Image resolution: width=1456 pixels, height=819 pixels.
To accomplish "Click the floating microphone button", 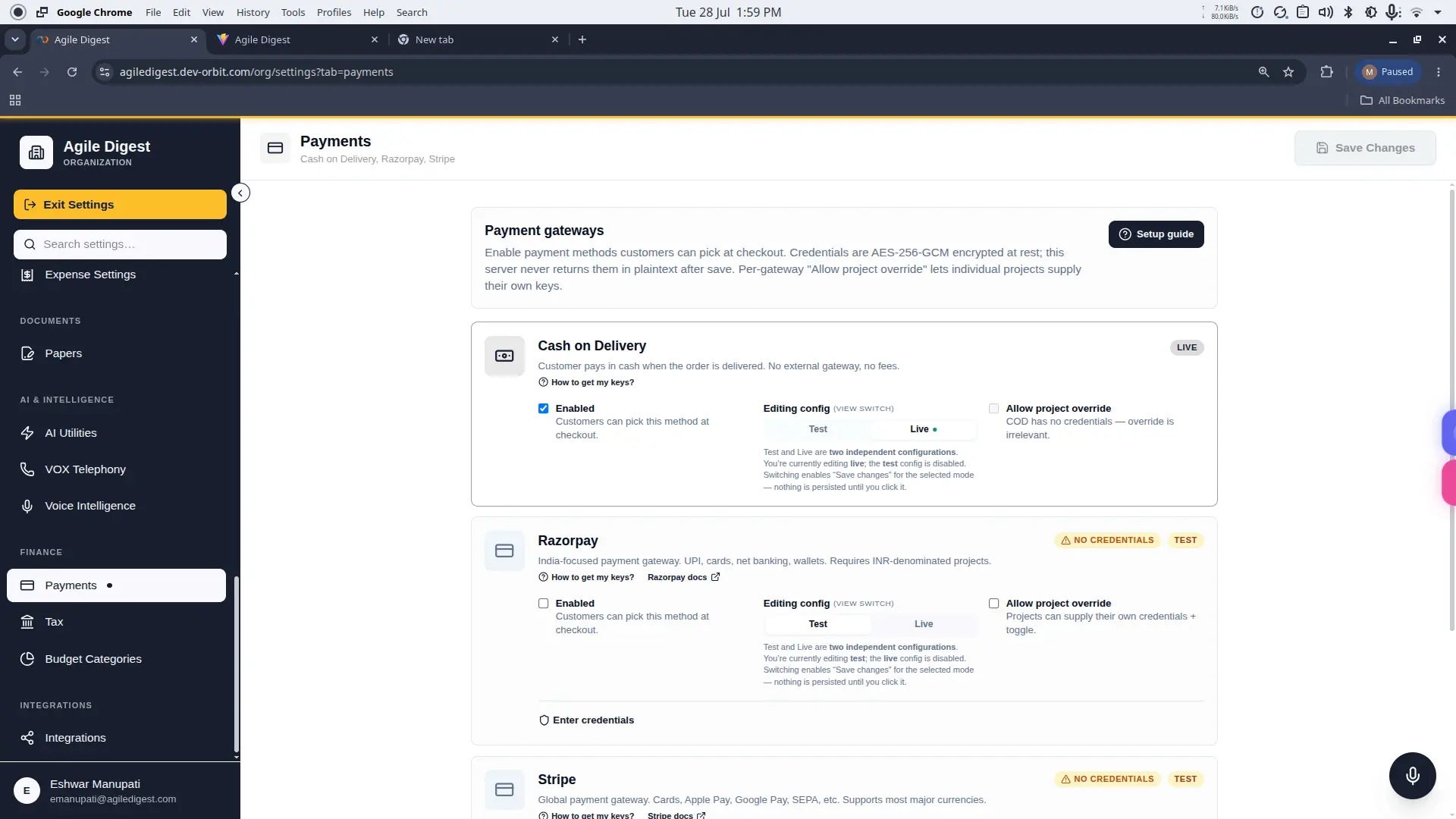I will click(x=1412, y=776).
